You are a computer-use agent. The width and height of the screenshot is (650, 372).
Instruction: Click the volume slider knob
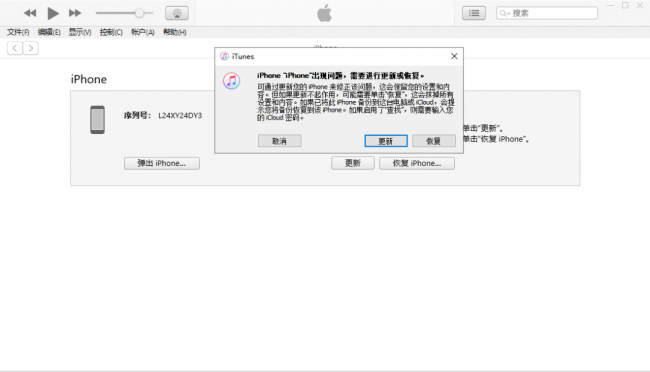[x=139, y=13]
